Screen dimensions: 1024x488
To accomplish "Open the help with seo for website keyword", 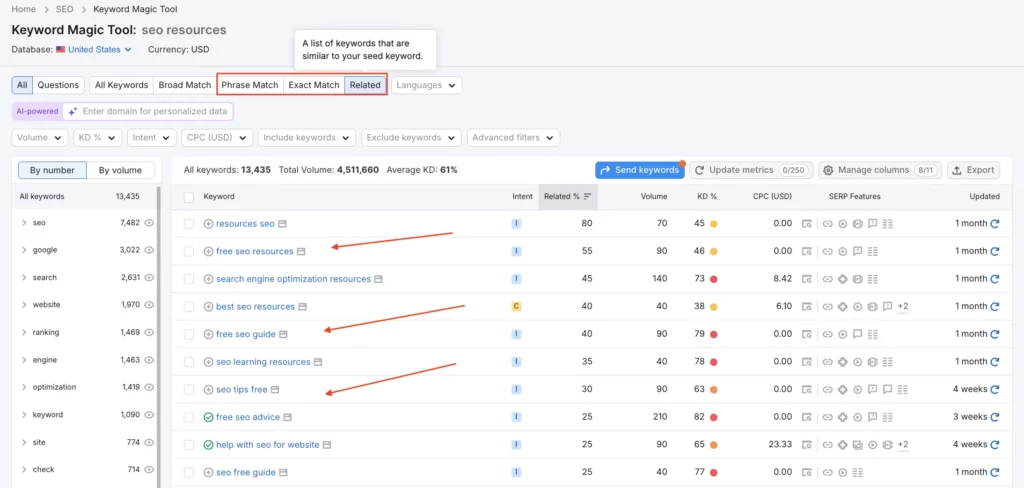I will (x=268, y=445).
